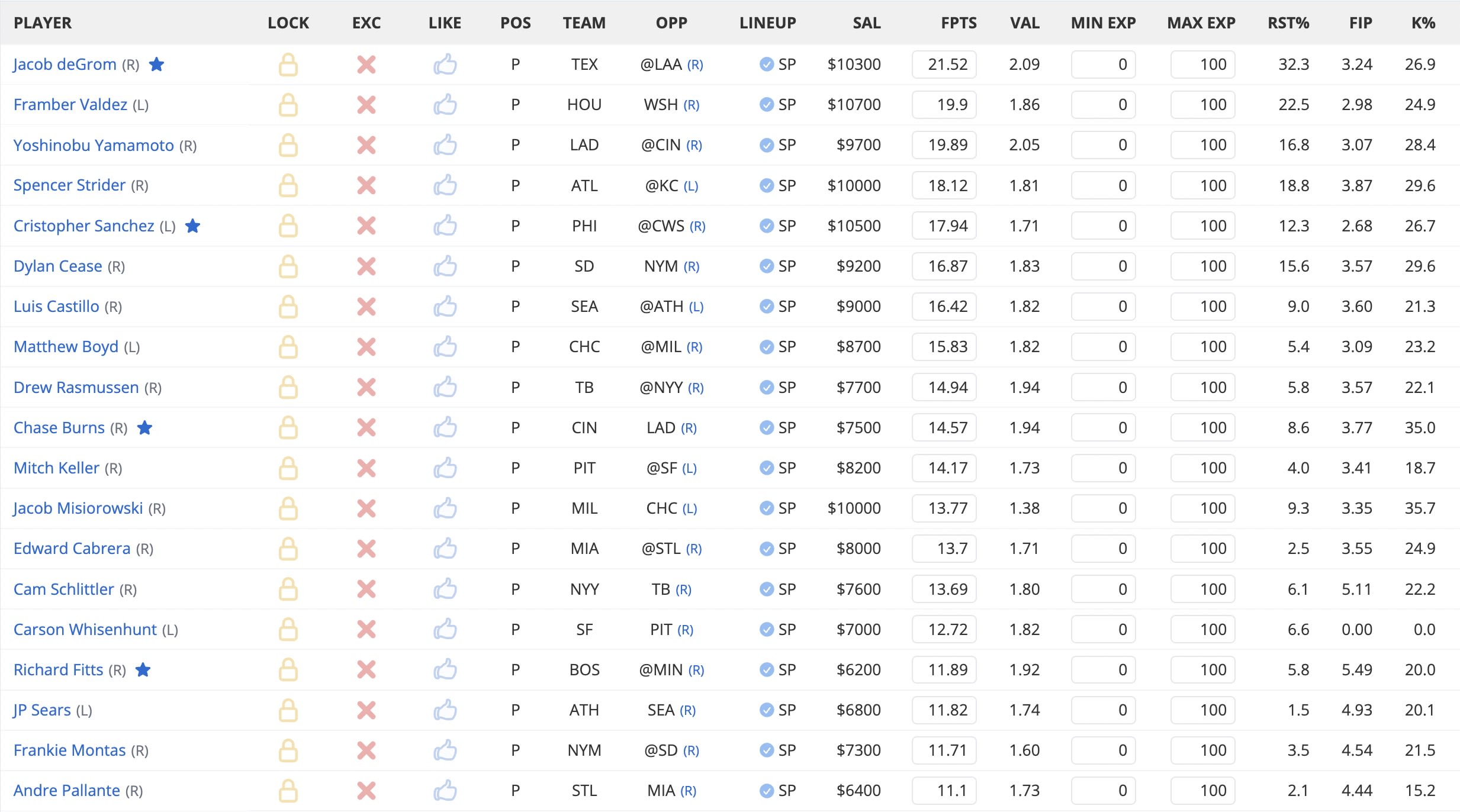Like Frankie Montas with the thumbs-up

(x=445, y=750)
